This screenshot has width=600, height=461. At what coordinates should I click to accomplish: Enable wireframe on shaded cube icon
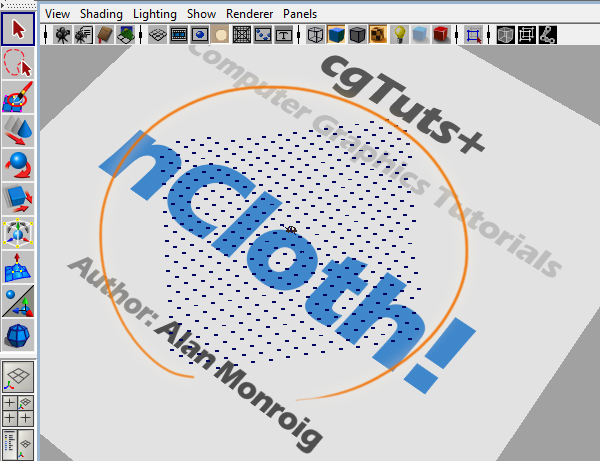point(357,35)
